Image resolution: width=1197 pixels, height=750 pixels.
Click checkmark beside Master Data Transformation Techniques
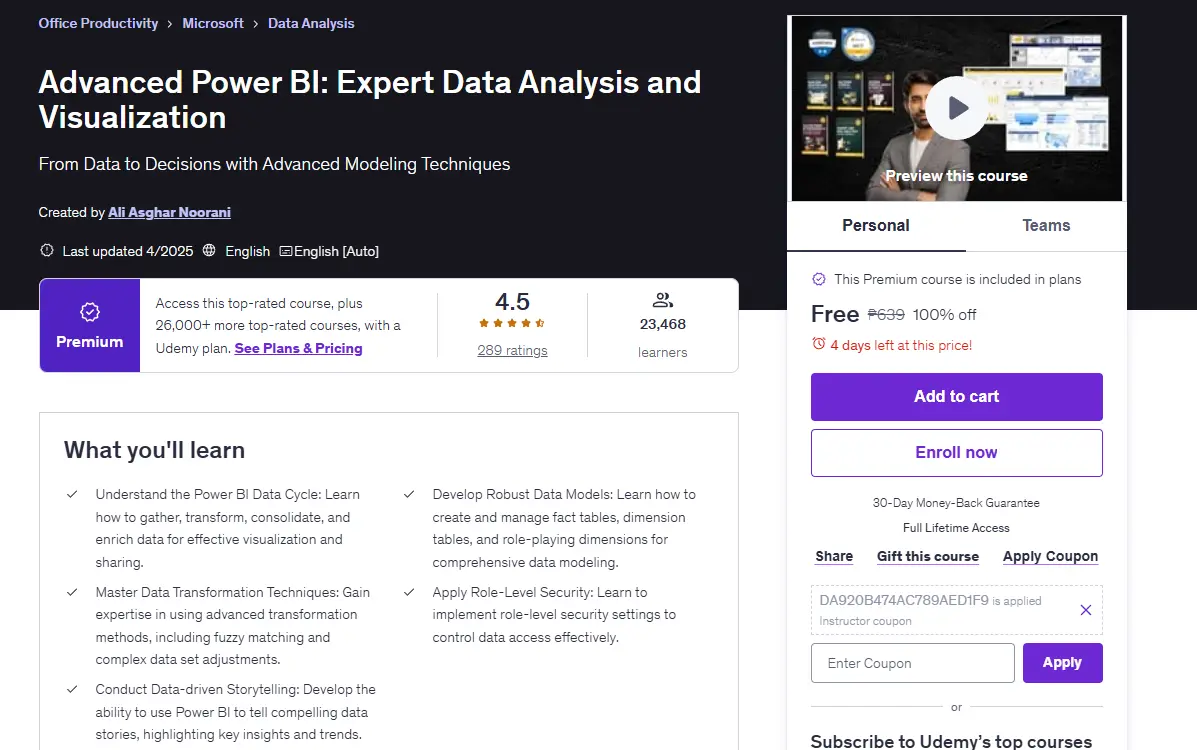point(72,592)
